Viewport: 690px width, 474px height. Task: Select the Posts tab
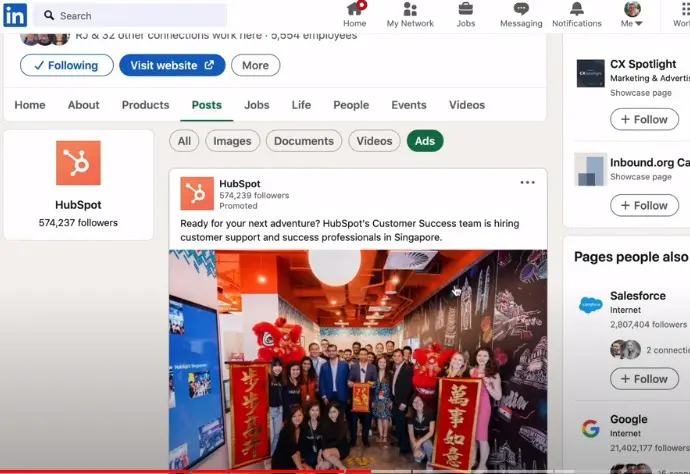tap(207, 105)
